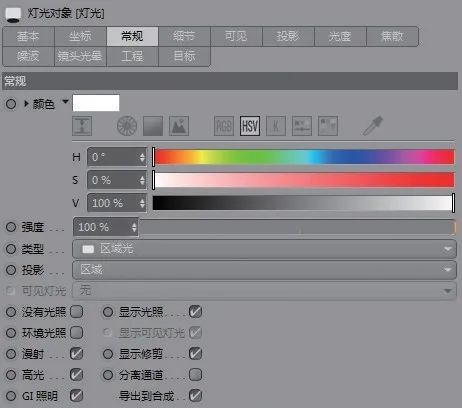Click the animation dot beside 没有光照
This screenshot has width=462, height=408.
(11, 312)
